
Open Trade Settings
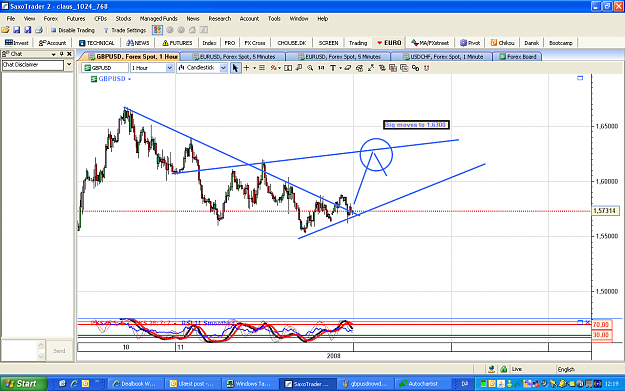click(125, 30)
